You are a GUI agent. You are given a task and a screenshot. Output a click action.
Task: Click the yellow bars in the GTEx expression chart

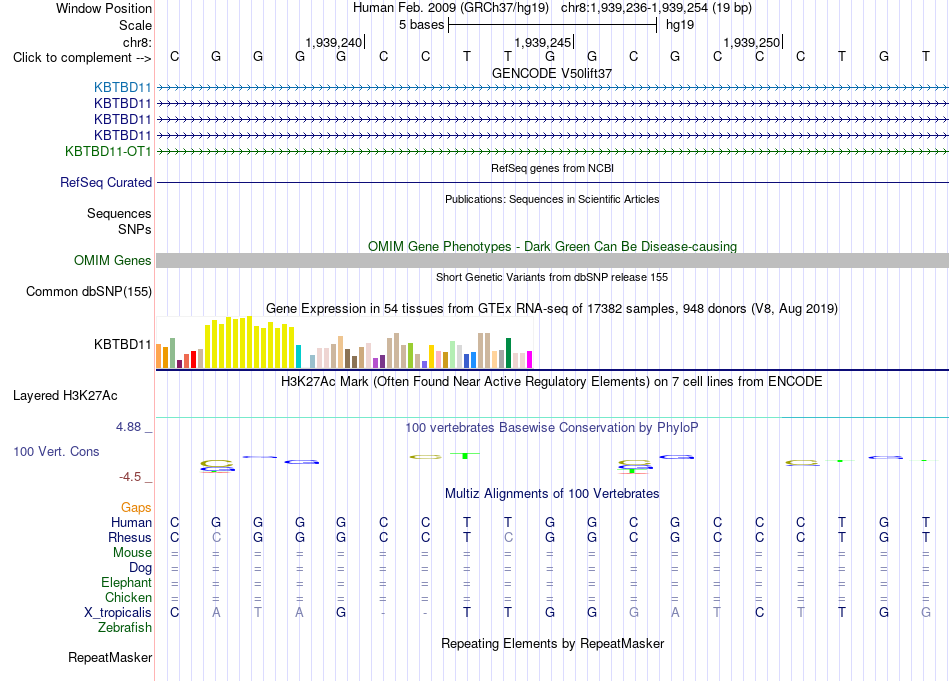click(250, 342)
